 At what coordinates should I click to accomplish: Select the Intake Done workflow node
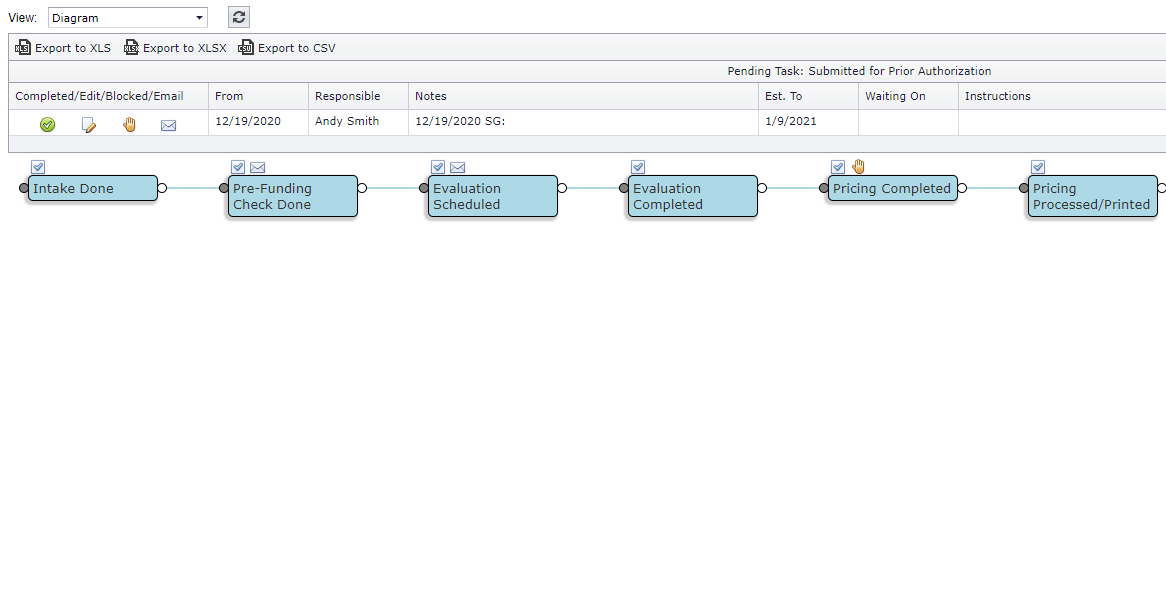click(92, 189)
